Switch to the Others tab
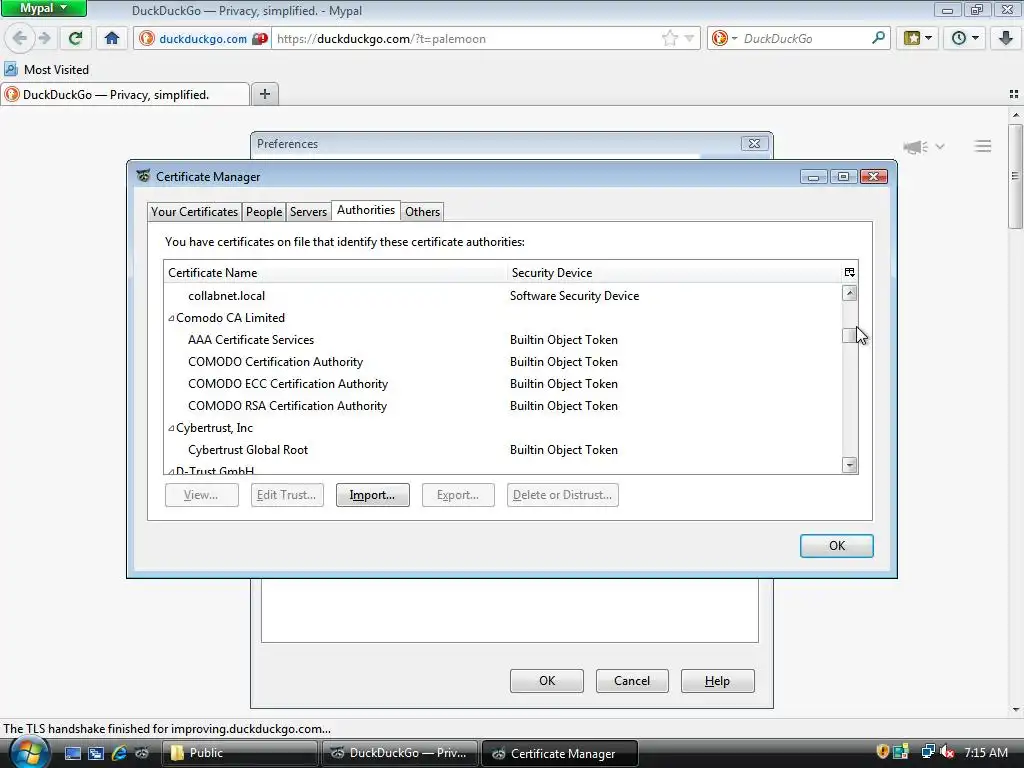The height and width of the screenshot is (768, 1024). pos(422,212)
